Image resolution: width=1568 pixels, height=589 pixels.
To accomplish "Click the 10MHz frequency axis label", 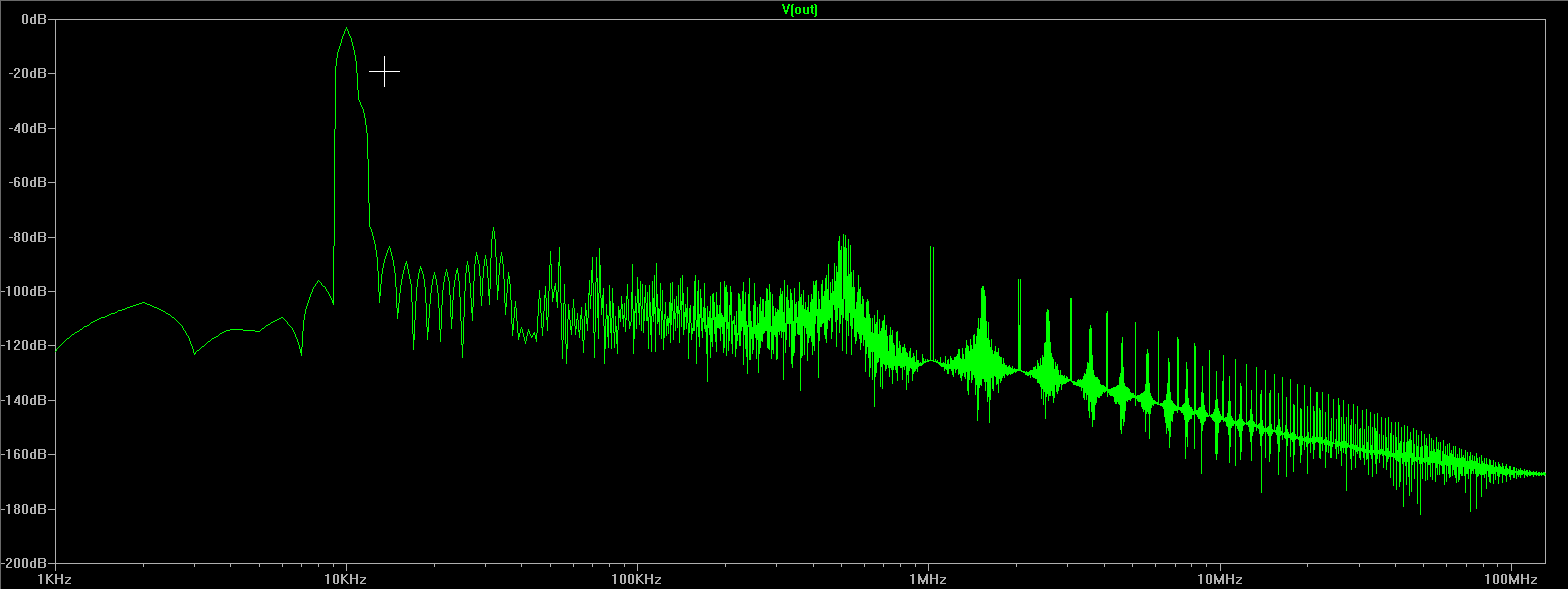I will coord(1219,579).
